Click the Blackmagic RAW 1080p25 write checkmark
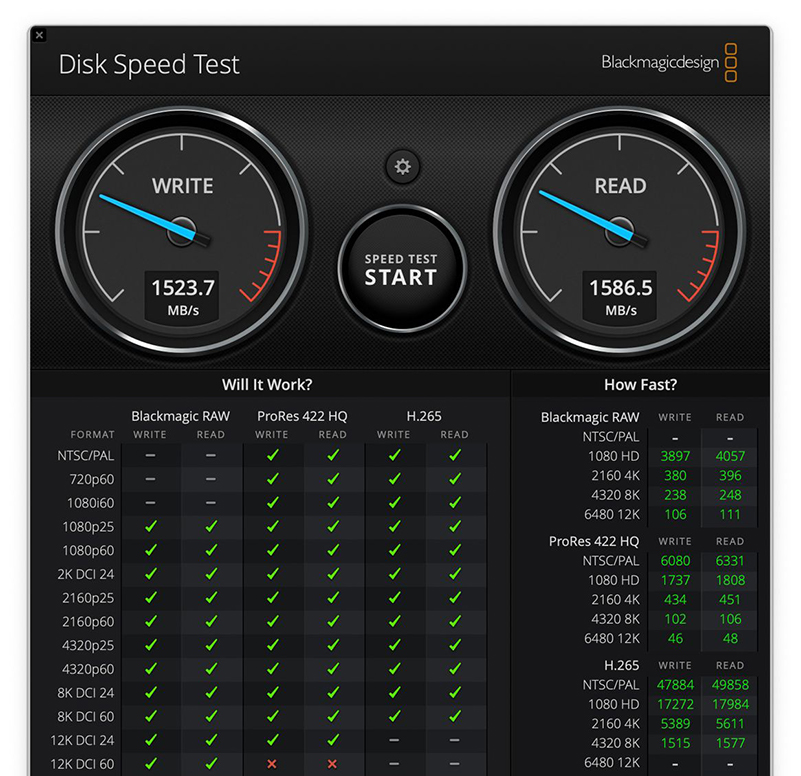Image resolution: width=801 pixels, height=776 pixels. pos(151,526)
